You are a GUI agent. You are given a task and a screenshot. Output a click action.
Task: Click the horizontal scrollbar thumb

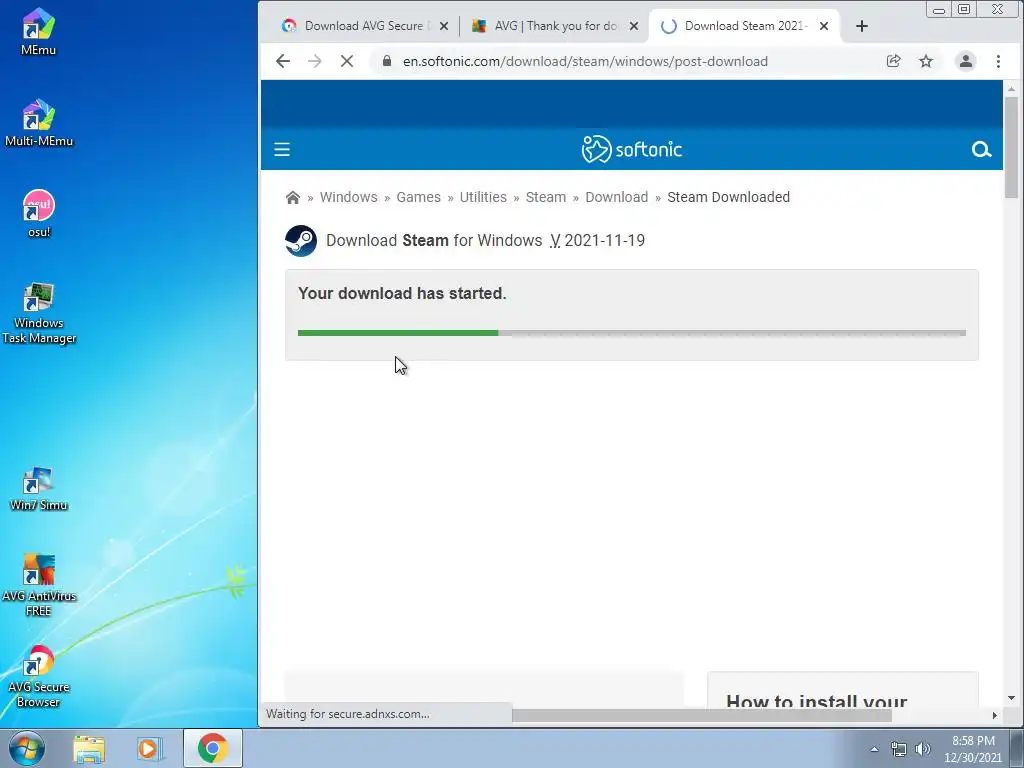pyautogui.click(x=701, y=715)
